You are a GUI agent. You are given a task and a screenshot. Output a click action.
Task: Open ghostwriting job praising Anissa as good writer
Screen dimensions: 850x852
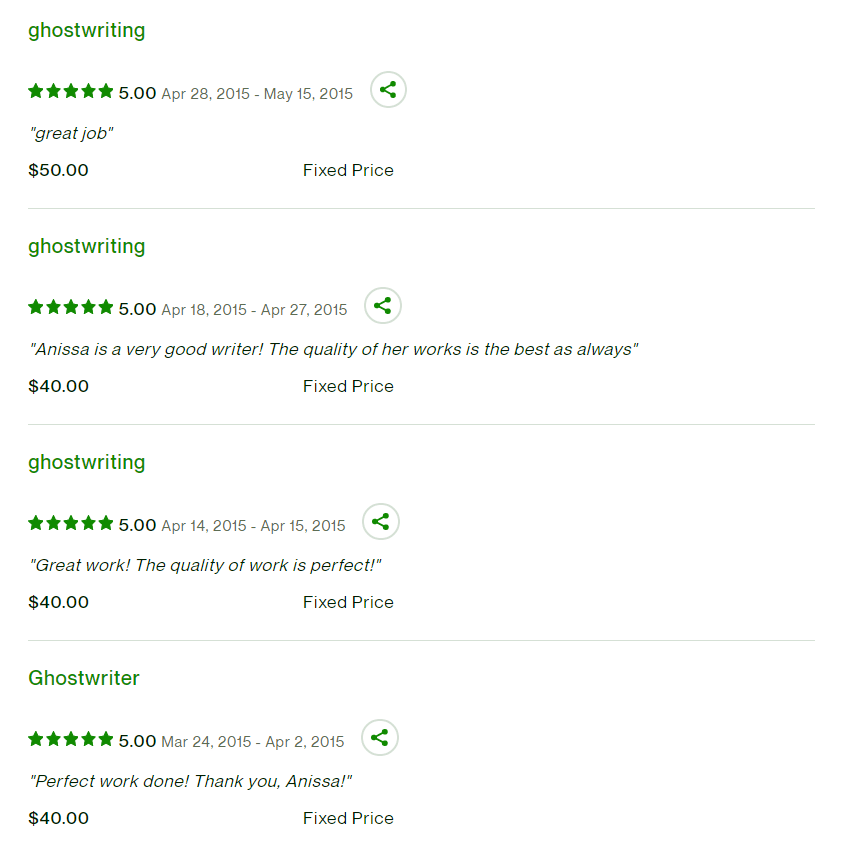tap(86, 246)
